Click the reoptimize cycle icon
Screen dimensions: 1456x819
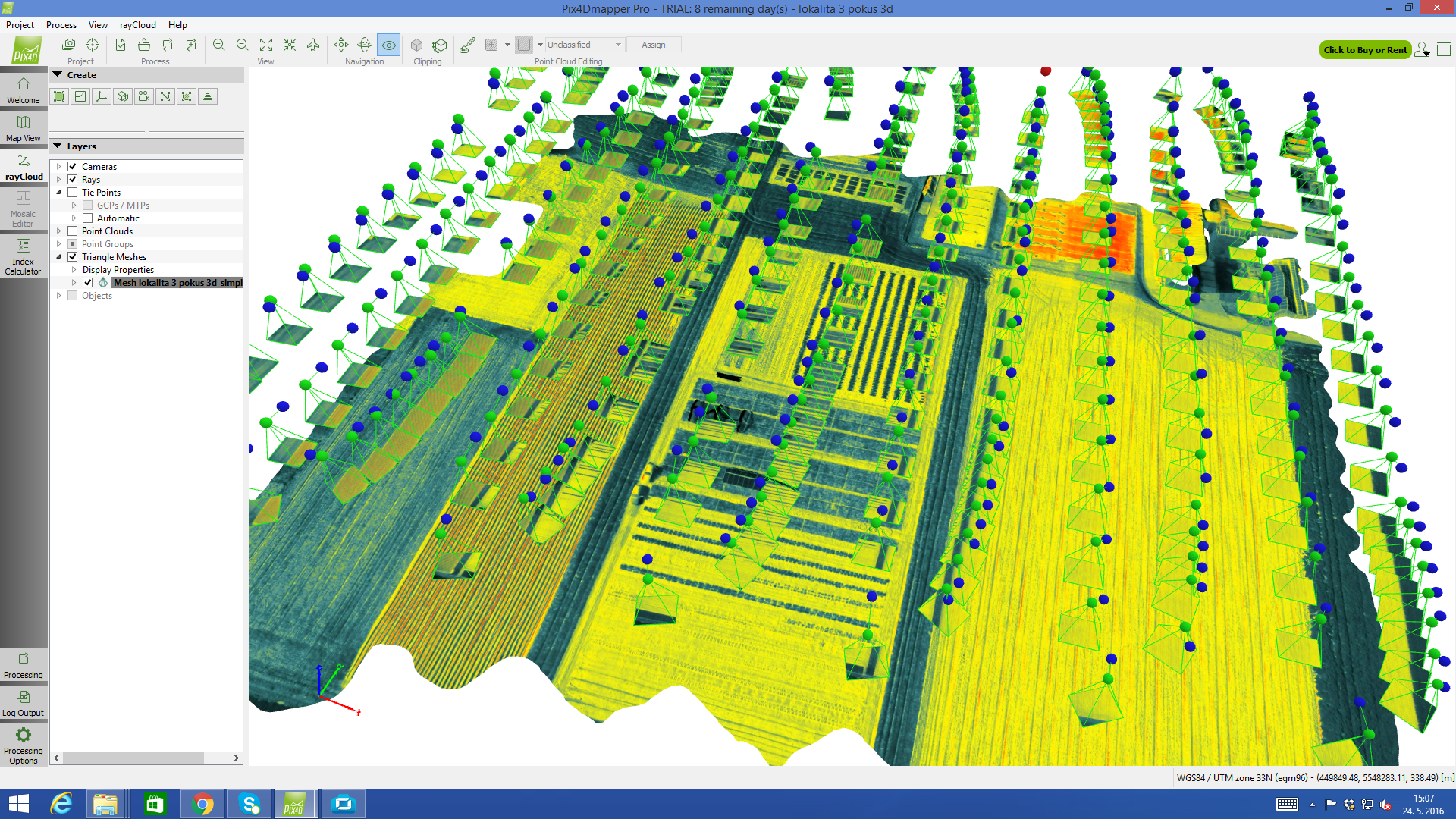point(168,45)
